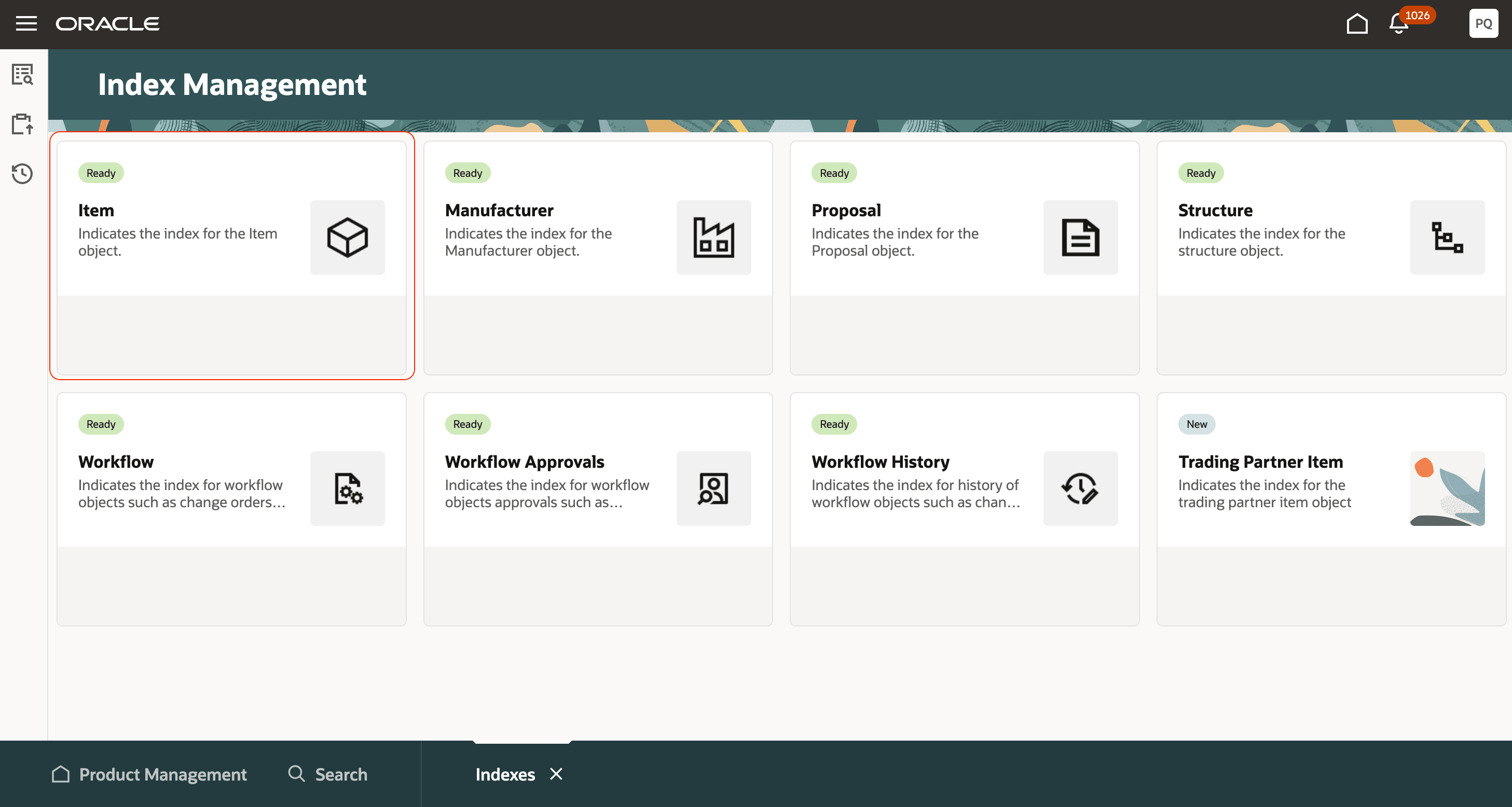The width and height of the screenshot is (1512, 807).
Task: Click the Structure hierarchy icon
Action: (1447, 238)
